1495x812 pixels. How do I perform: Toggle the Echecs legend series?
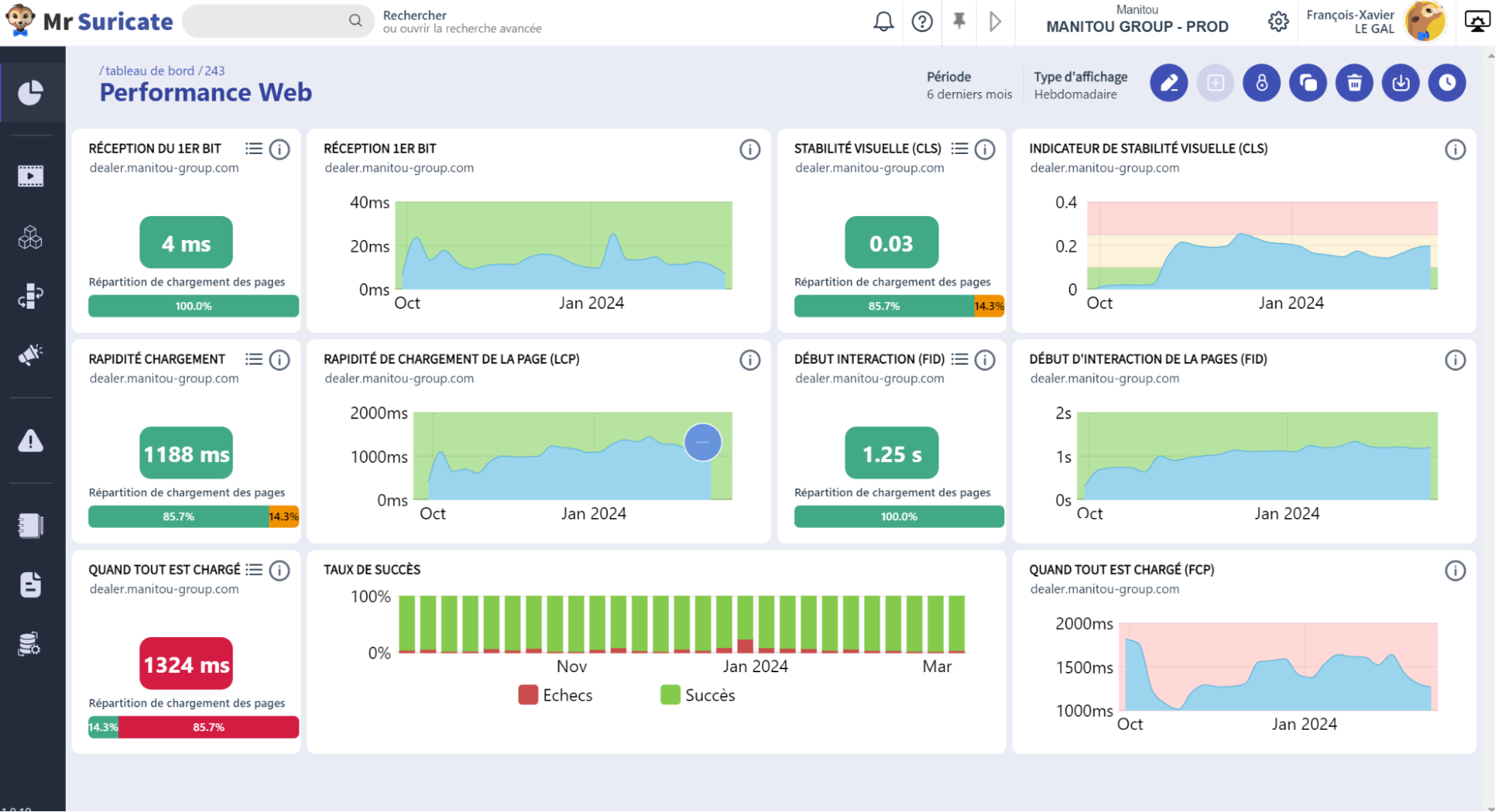tap(556, 695)
